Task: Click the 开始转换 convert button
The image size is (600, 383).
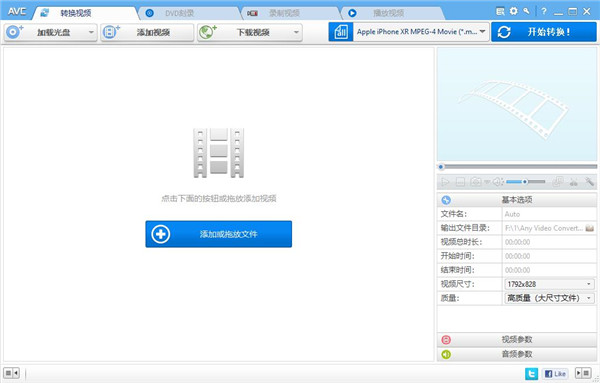Action: pos(544,32)
